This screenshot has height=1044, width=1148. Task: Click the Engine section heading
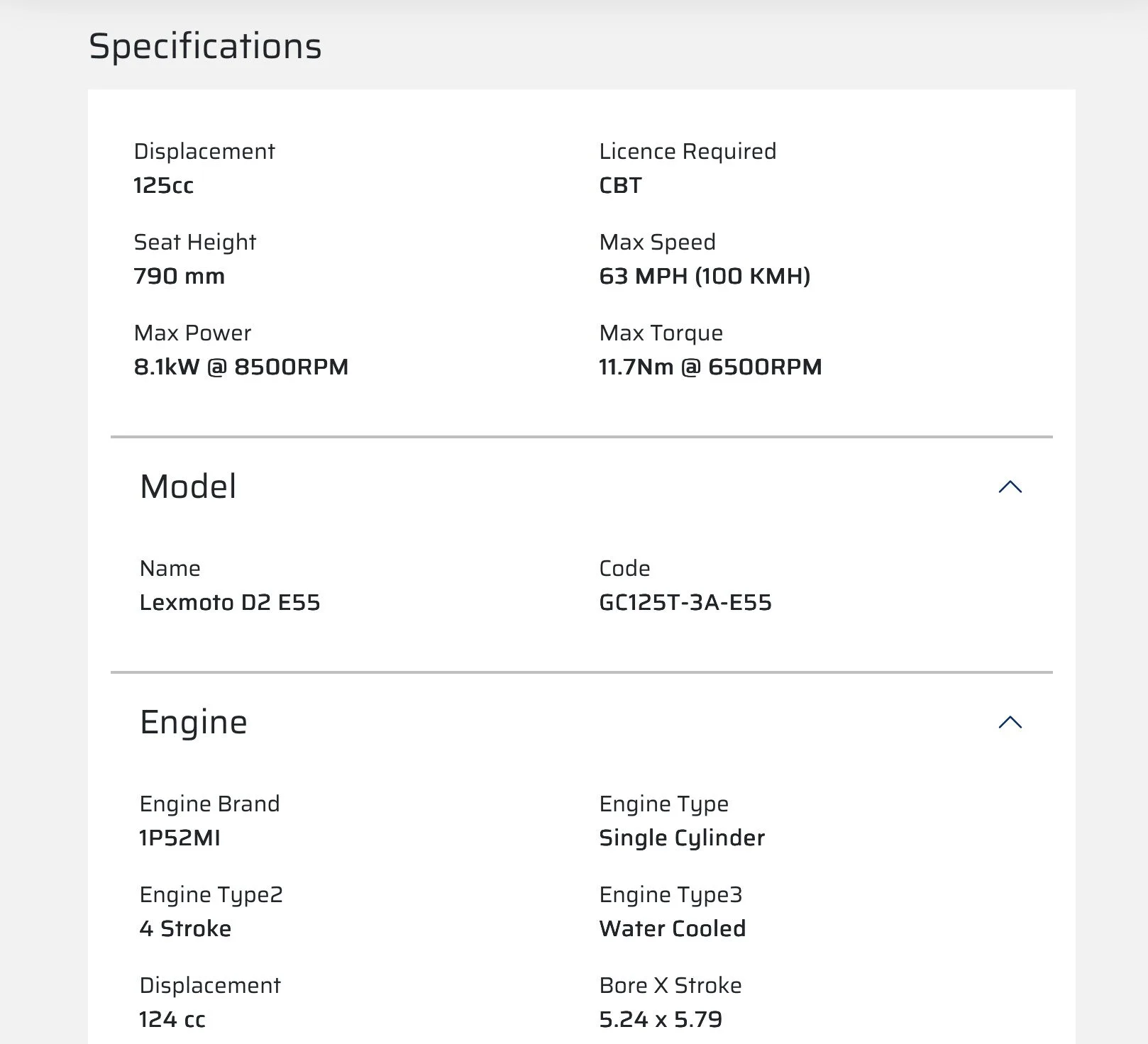tap(193, 723)
